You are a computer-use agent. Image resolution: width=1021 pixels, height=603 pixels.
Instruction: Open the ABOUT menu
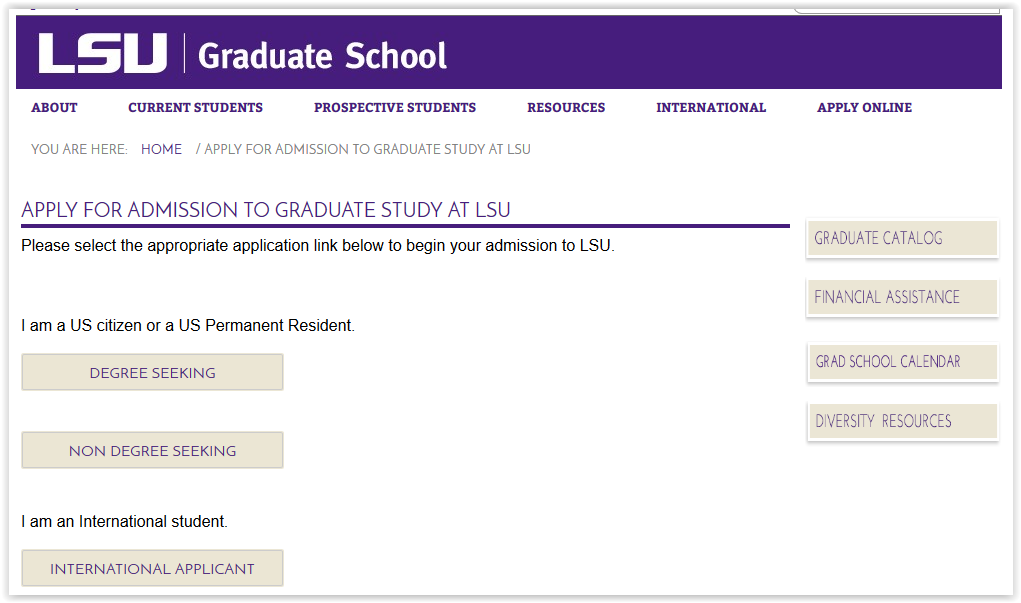tap(54, 107)
